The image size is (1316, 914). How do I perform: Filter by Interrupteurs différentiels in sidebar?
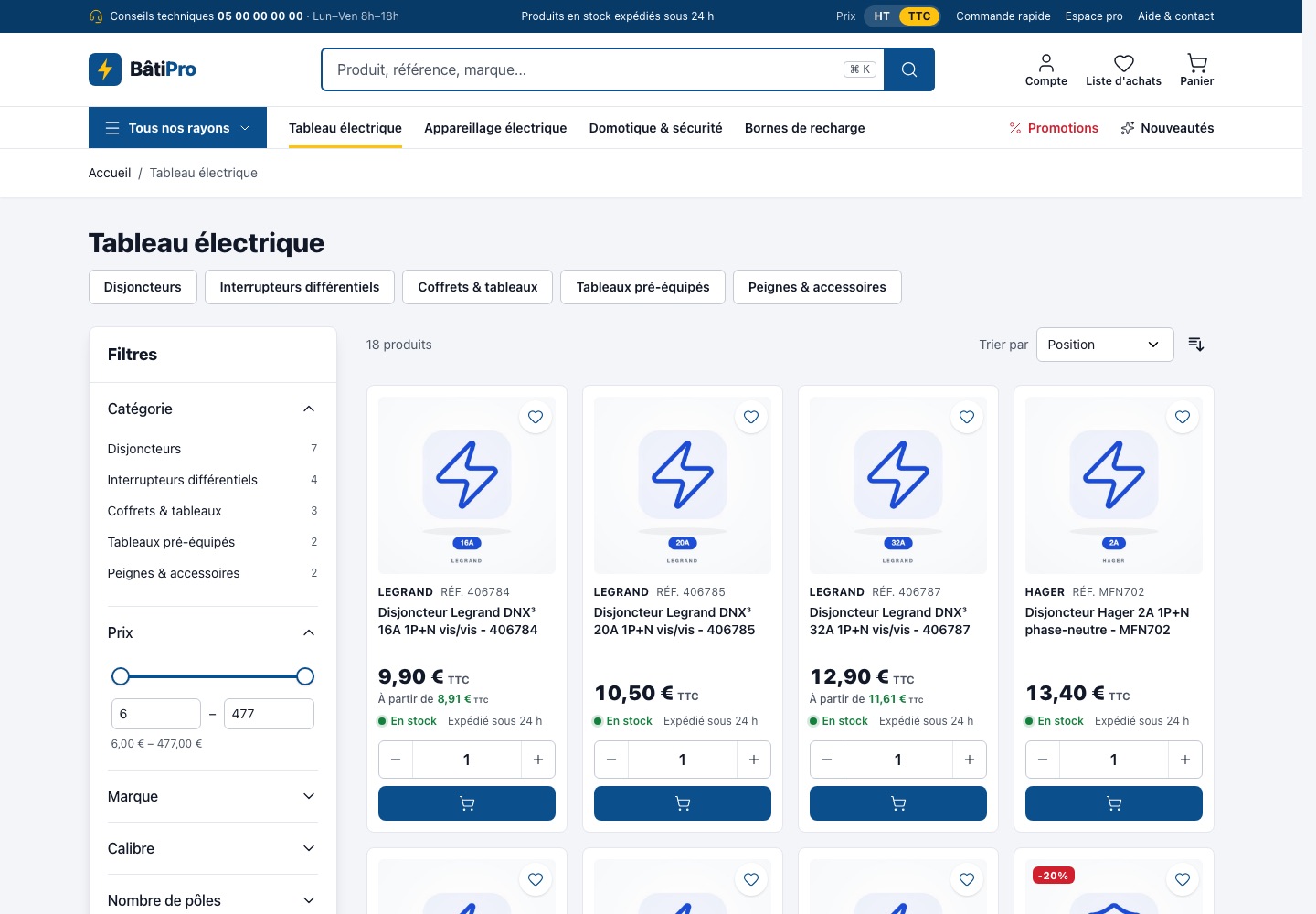212,480
